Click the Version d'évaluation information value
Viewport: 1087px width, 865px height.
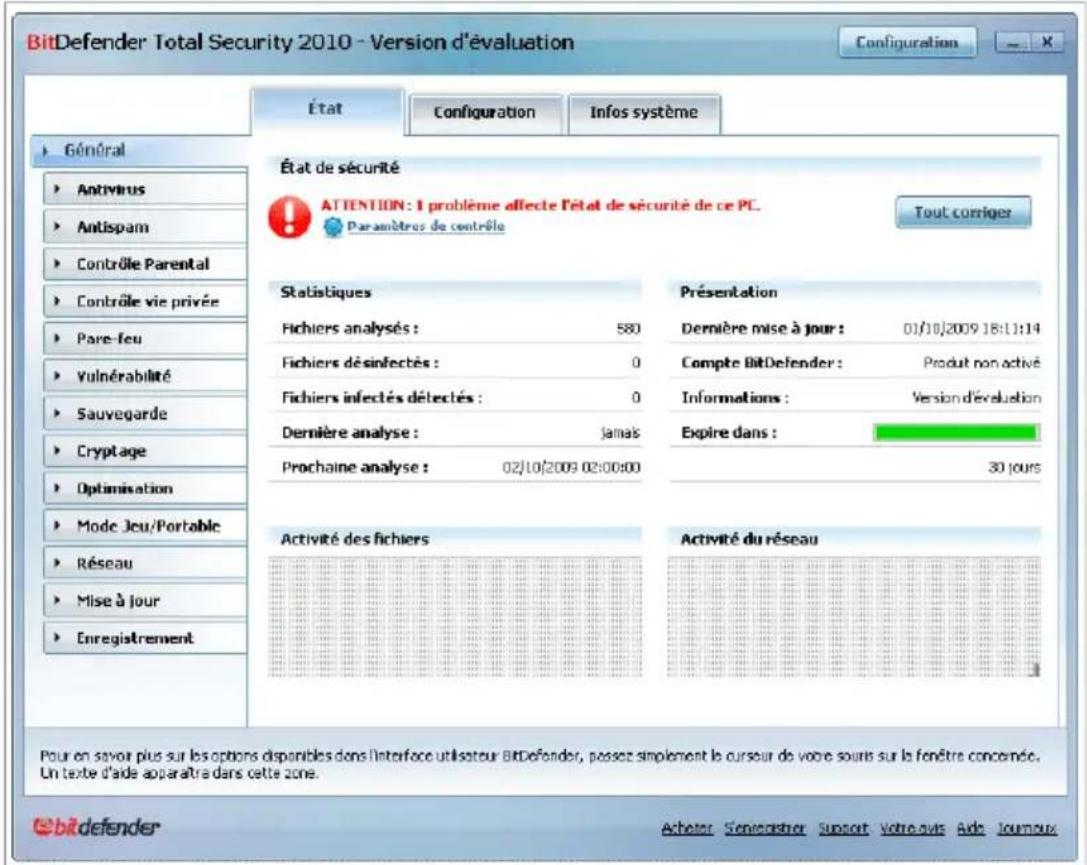click(x=976, y=398)
